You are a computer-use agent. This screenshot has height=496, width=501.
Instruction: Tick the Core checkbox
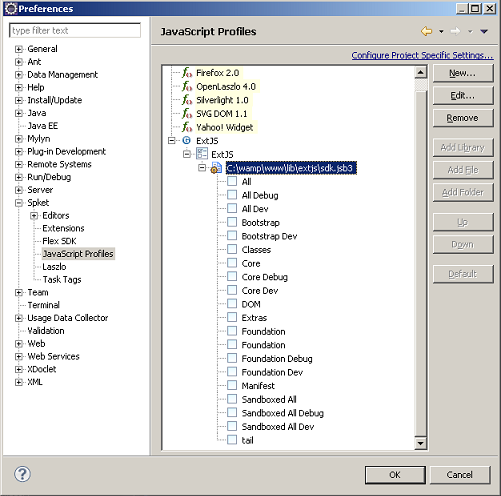[232, 263]
